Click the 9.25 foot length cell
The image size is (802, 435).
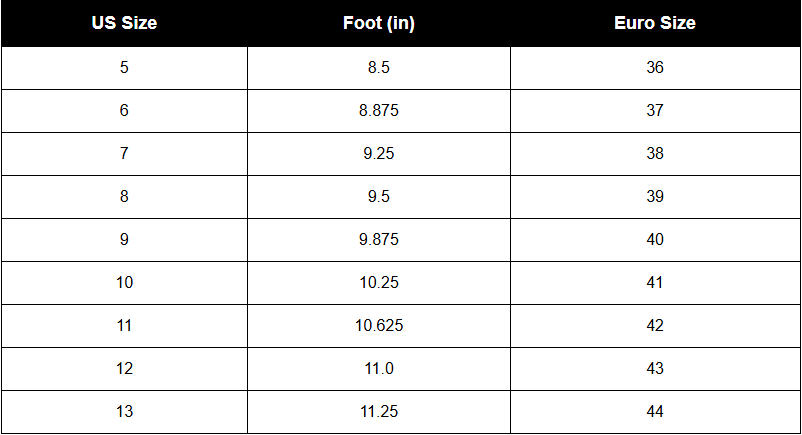tap(378, 154)
